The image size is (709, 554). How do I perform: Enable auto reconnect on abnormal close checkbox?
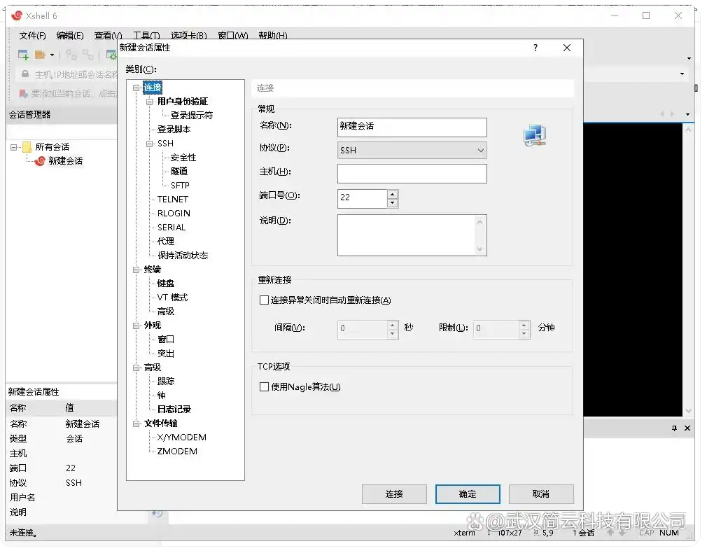[264, 300]
